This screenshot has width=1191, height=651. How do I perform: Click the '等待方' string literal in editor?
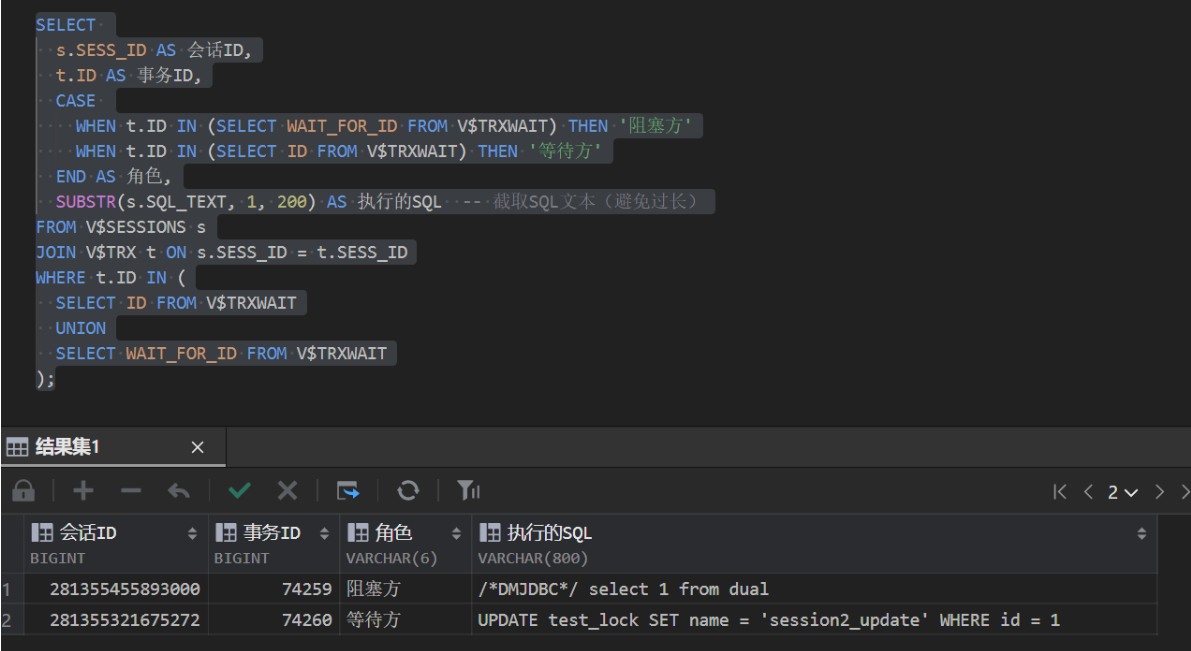click(564, 151)
